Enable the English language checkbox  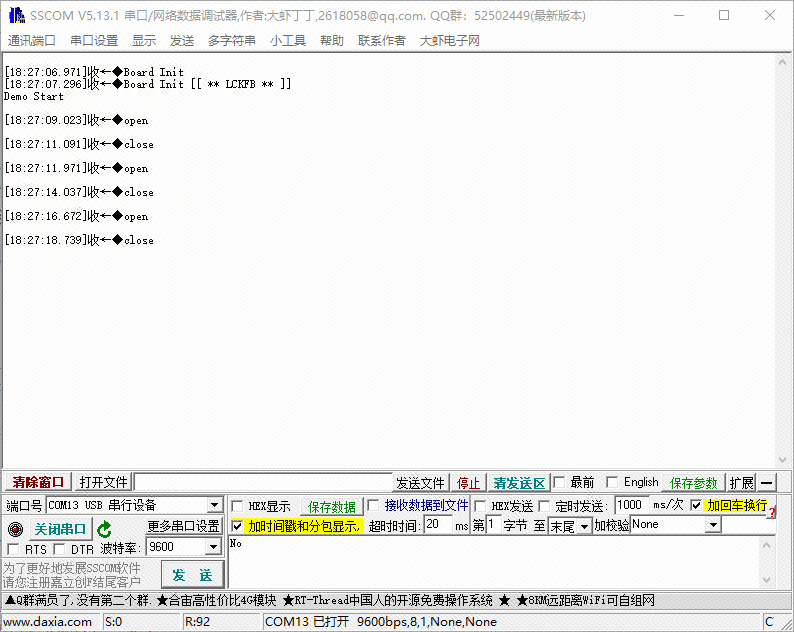click(612, 482)
